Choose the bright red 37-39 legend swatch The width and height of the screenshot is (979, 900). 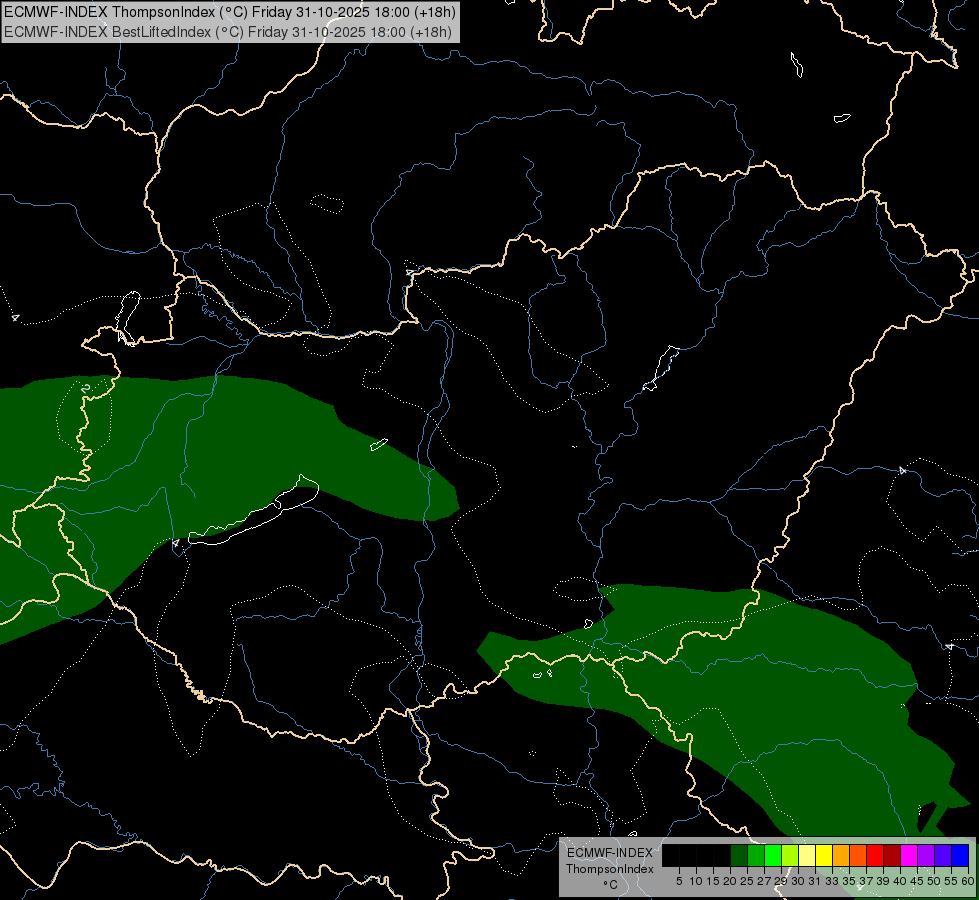coord(875,855)
